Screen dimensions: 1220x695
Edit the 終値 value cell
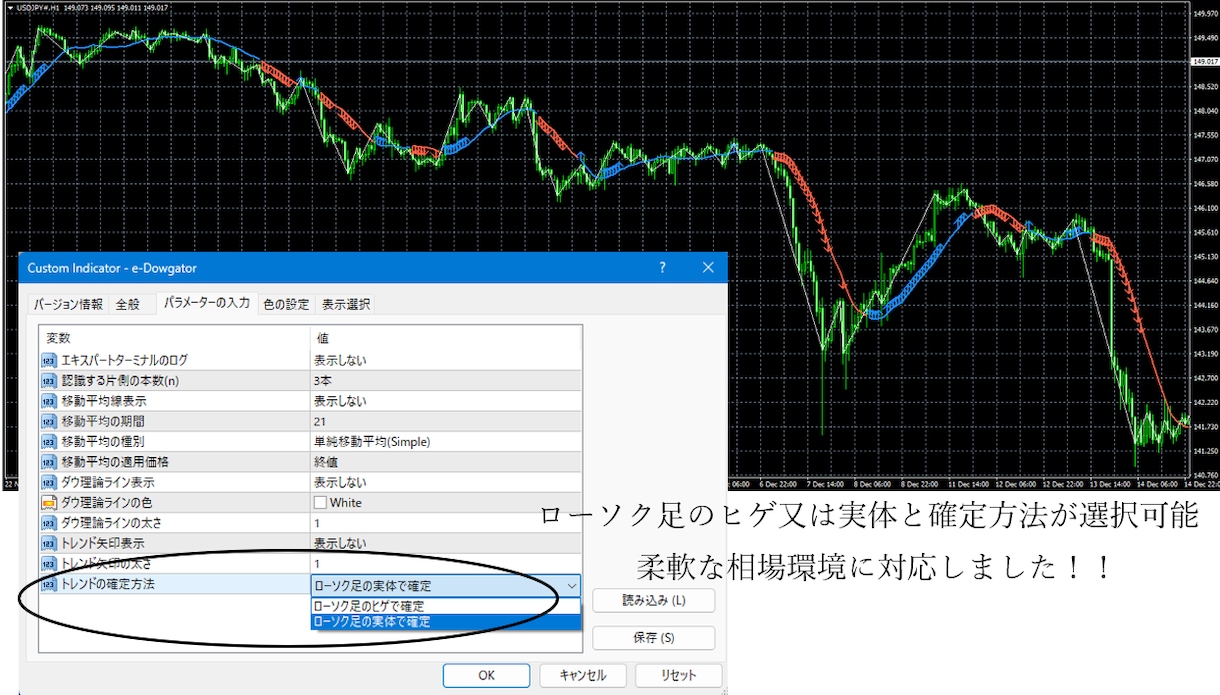pyautogui.click(x=446, y=462)
